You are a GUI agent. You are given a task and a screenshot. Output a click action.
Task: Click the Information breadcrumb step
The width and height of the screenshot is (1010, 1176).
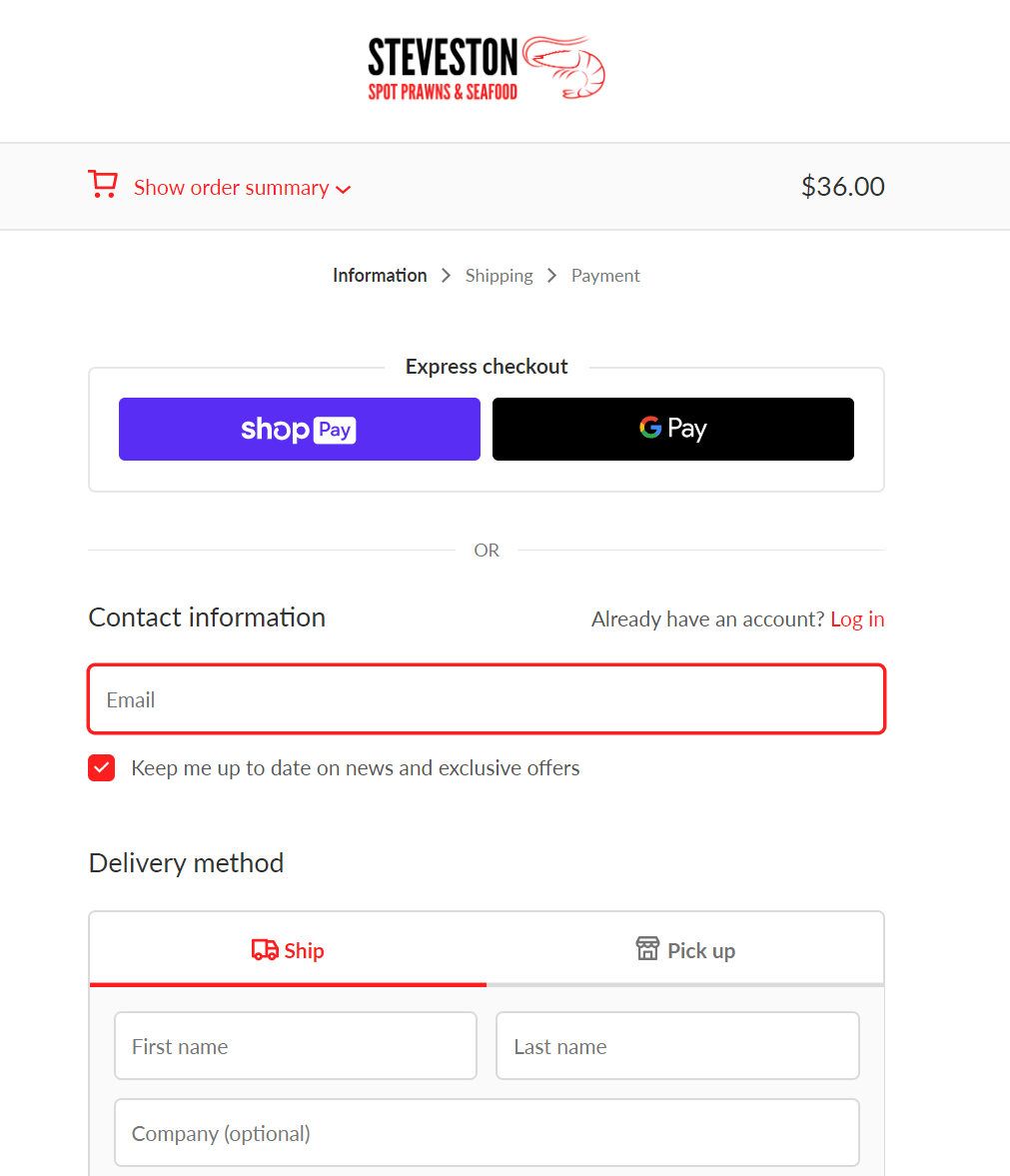point(380,276)
